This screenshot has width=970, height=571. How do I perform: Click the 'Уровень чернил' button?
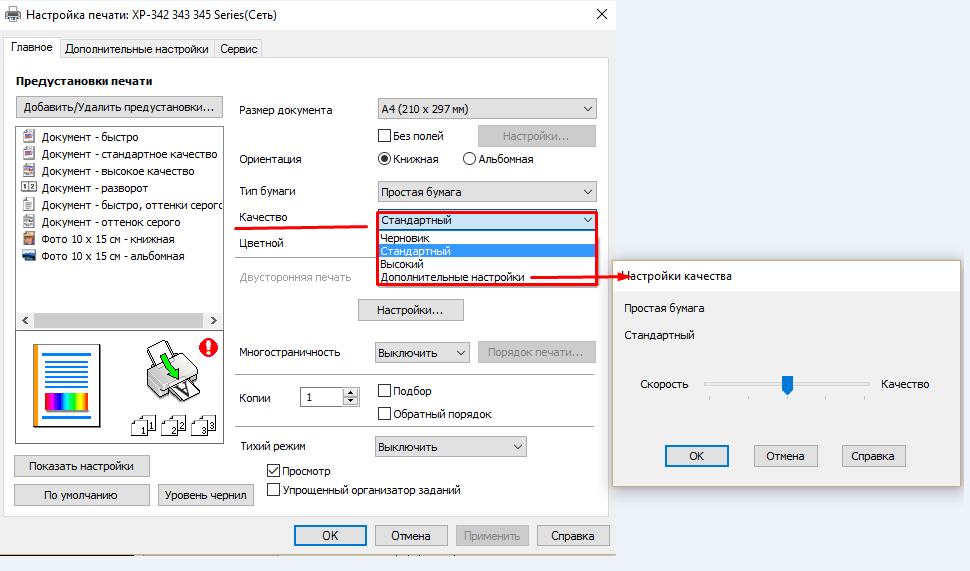point(205,495)
